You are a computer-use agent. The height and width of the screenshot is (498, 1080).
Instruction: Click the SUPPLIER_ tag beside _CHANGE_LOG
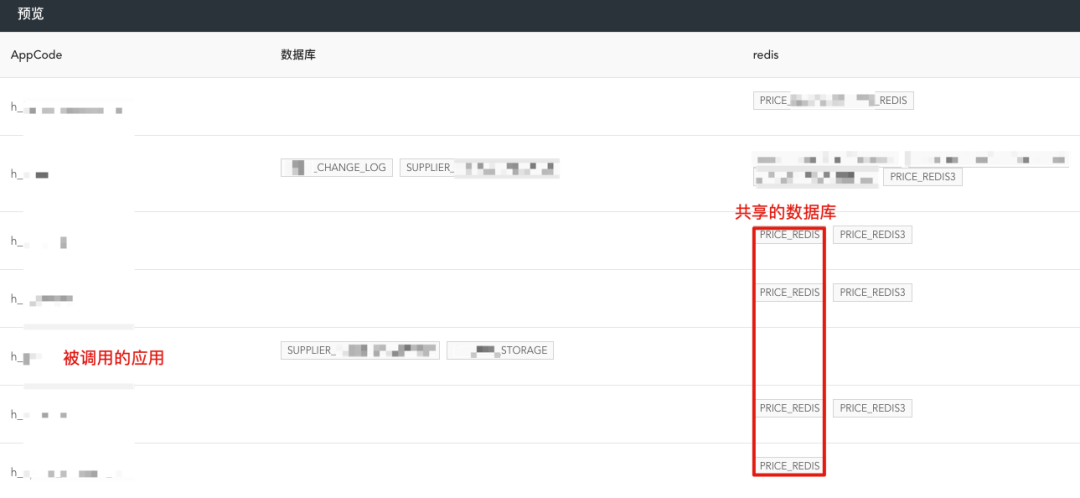tap(479, 167)
